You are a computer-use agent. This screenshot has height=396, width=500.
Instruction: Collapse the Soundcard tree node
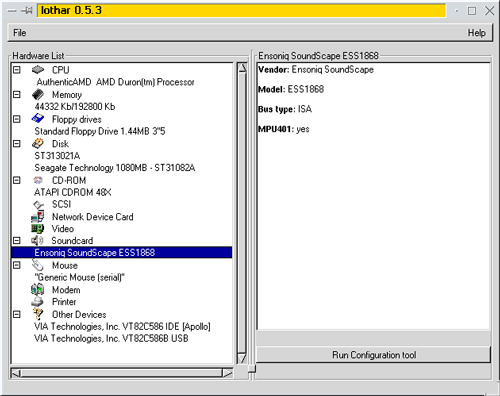point(17,241)
